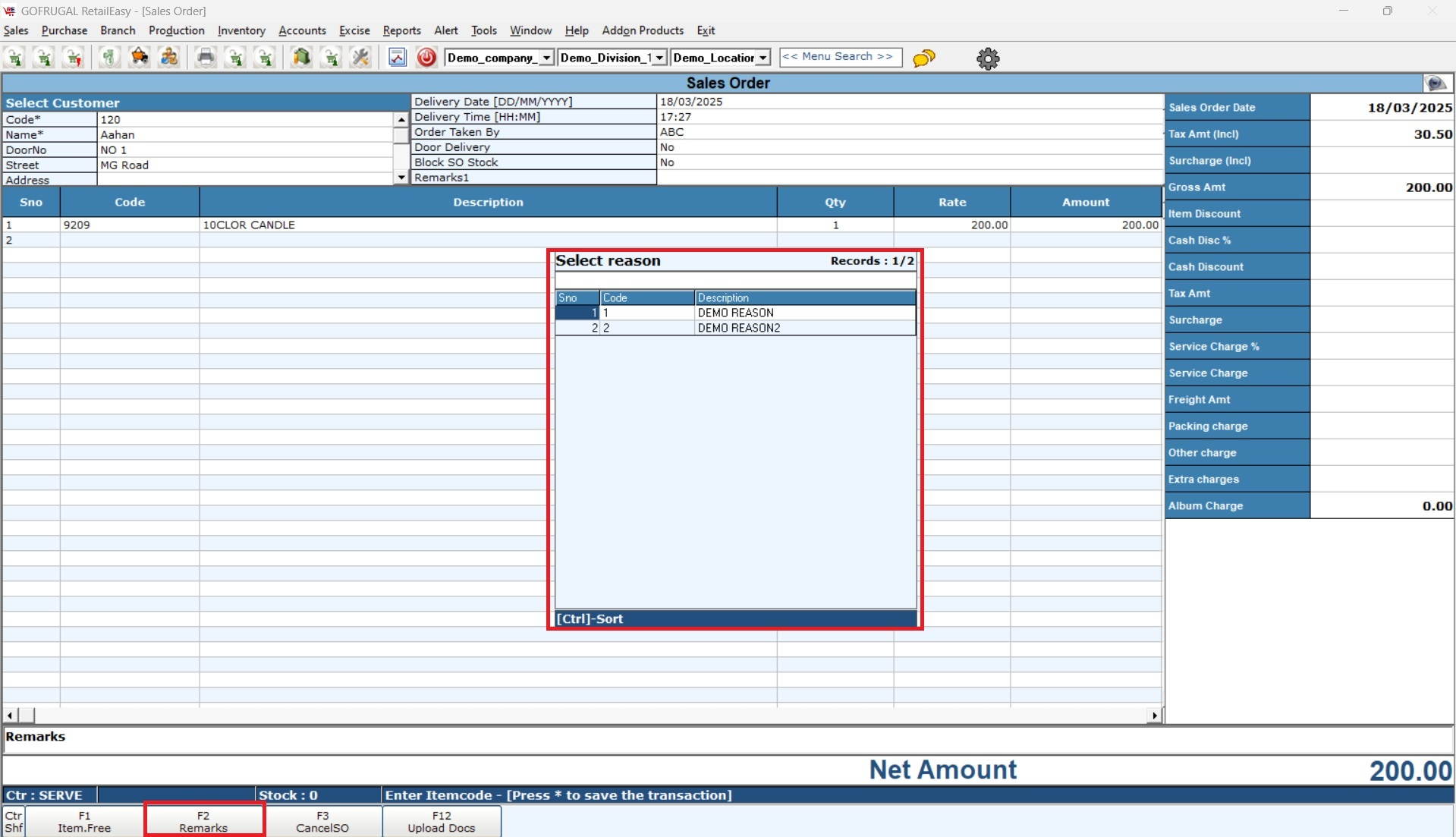Click the wrench tools icon
Screen dimensions: 1456x837
pos(360,58)
